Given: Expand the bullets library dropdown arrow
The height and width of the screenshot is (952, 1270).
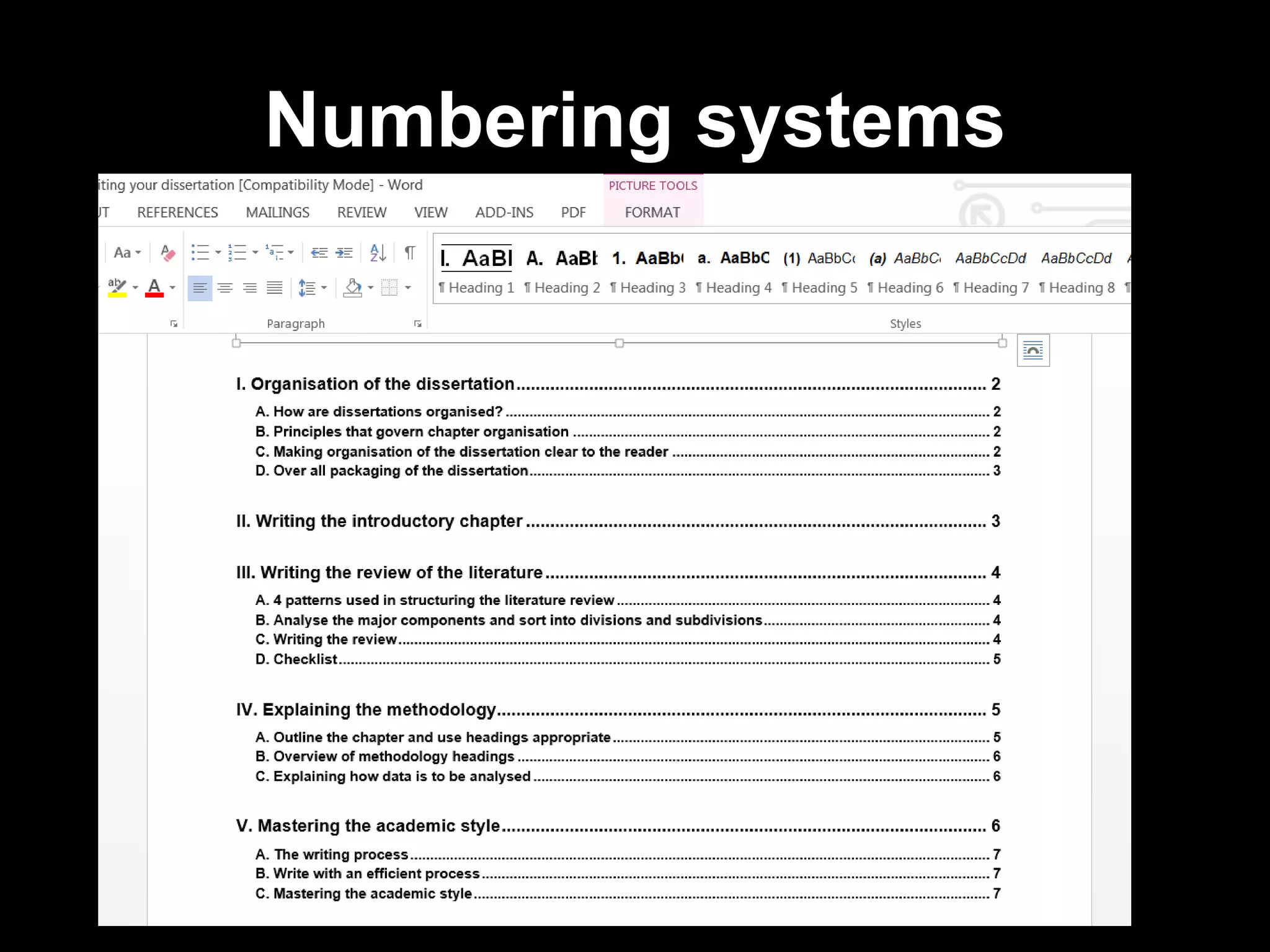Looking at the screenshot, I should coord(218,253).
